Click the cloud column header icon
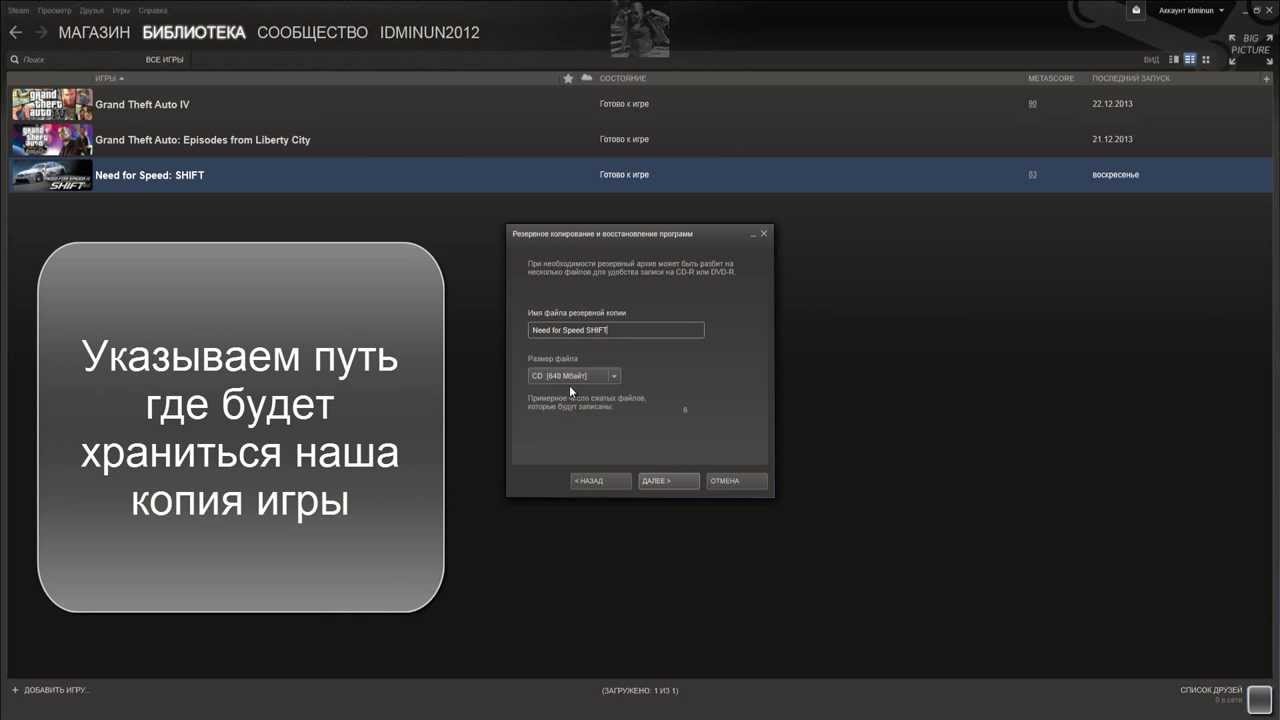 pos(586,78)
